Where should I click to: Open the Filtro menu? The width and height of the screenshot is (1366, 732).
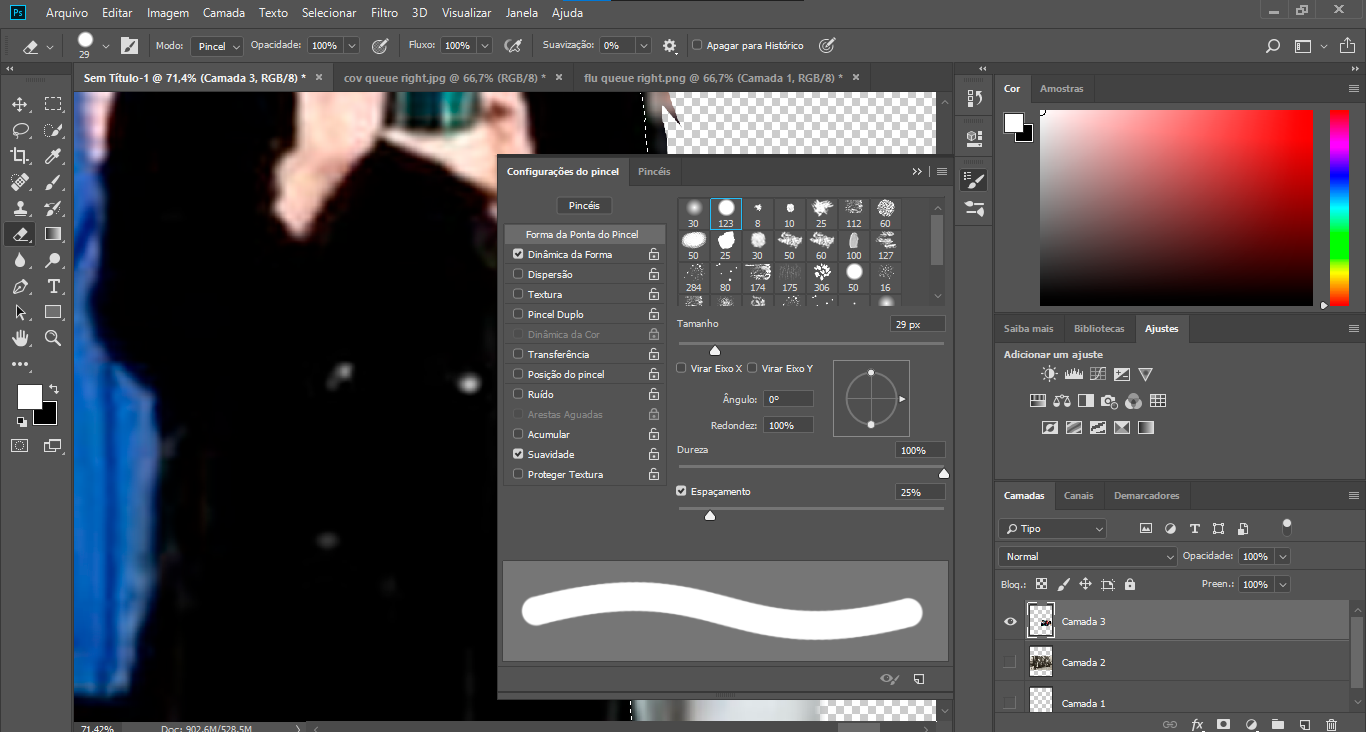(x=384, y=13)
